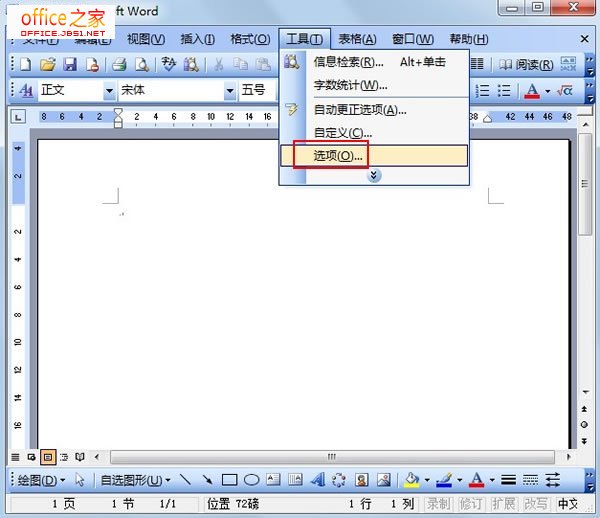Click the Permission document icon

click(x=92, y=64)
